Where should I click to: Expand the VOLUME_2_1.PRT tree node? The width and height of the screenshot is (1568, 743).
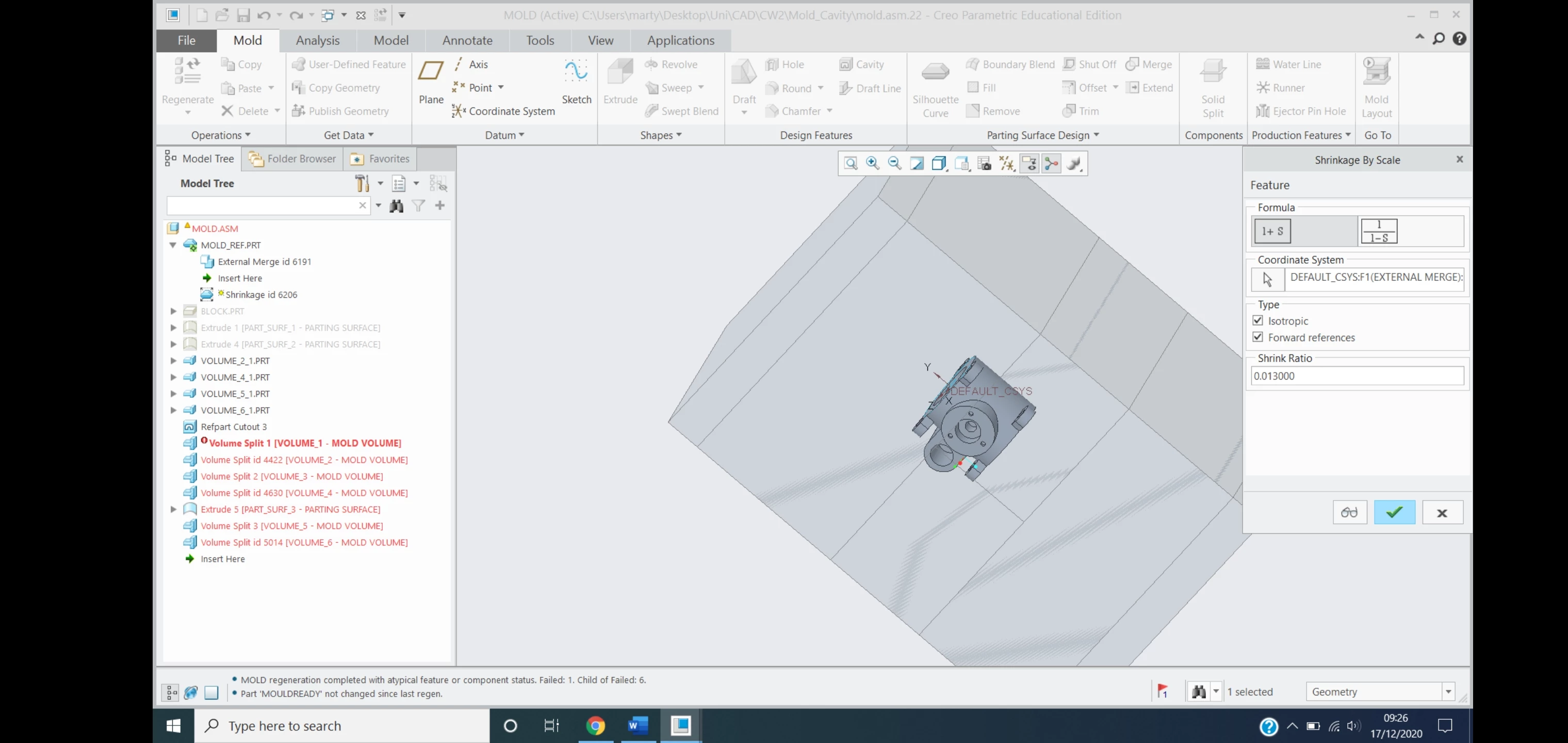(x=173, y=361)
